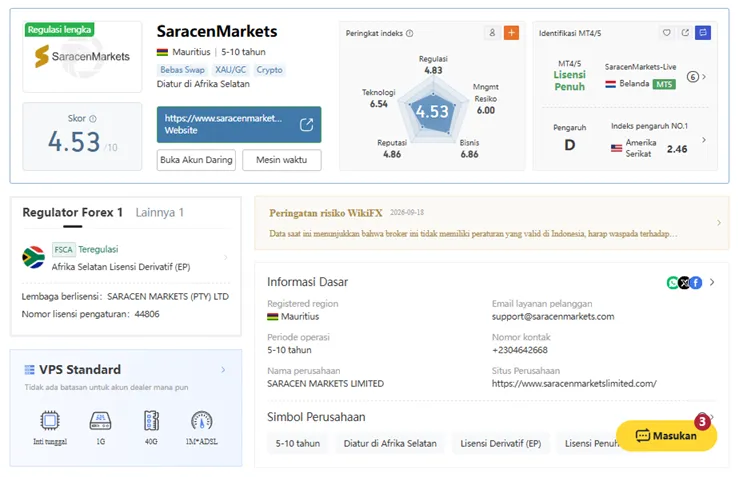Expand the Informasi Dasar chevron
Image resolution: width=739 pixels, height=477 pixels.
[x=712, y=282]
